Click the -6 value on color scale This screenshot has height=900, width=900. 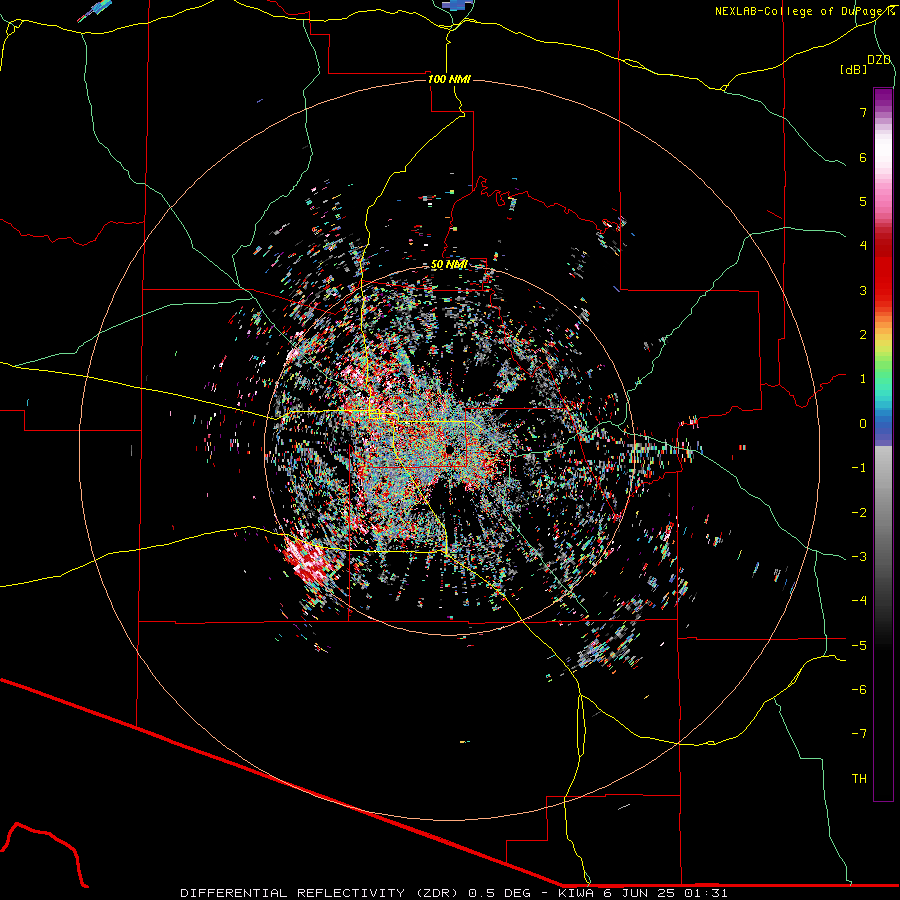[x=859, y=690]
